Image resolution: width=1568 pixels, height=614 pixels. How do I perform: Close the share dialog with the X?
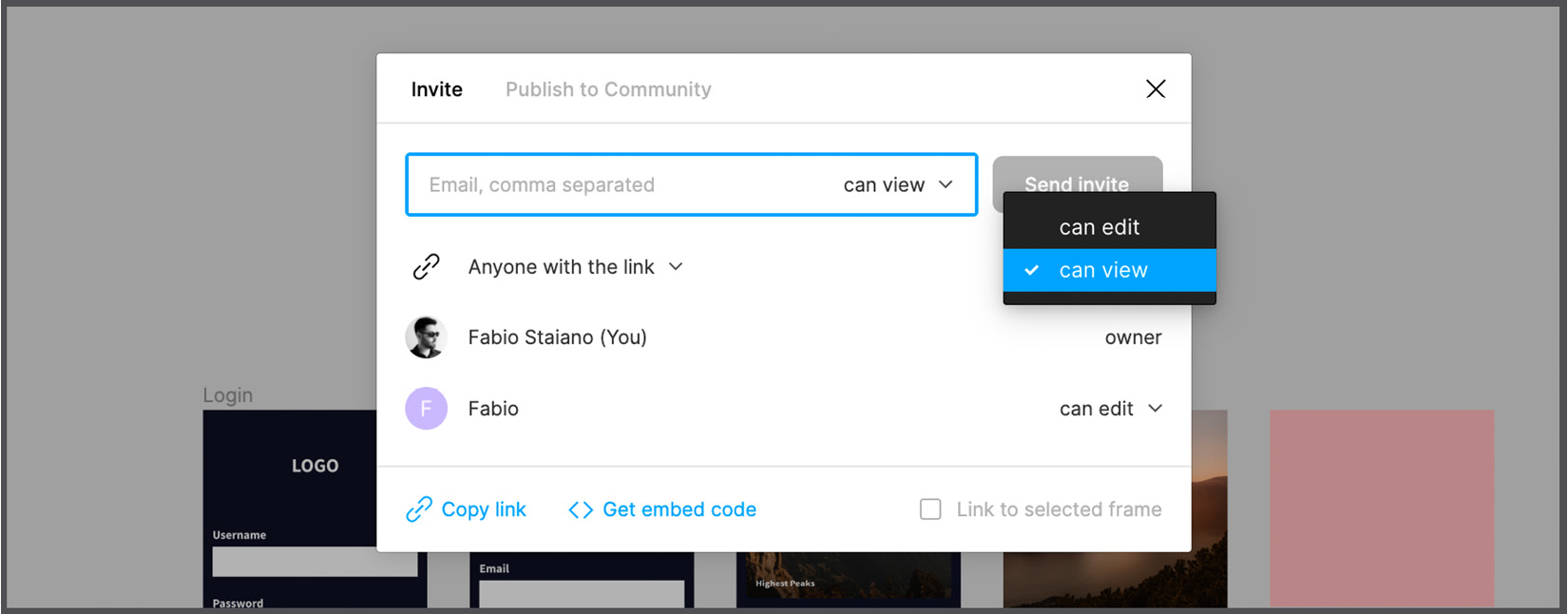pos(1156,88)
